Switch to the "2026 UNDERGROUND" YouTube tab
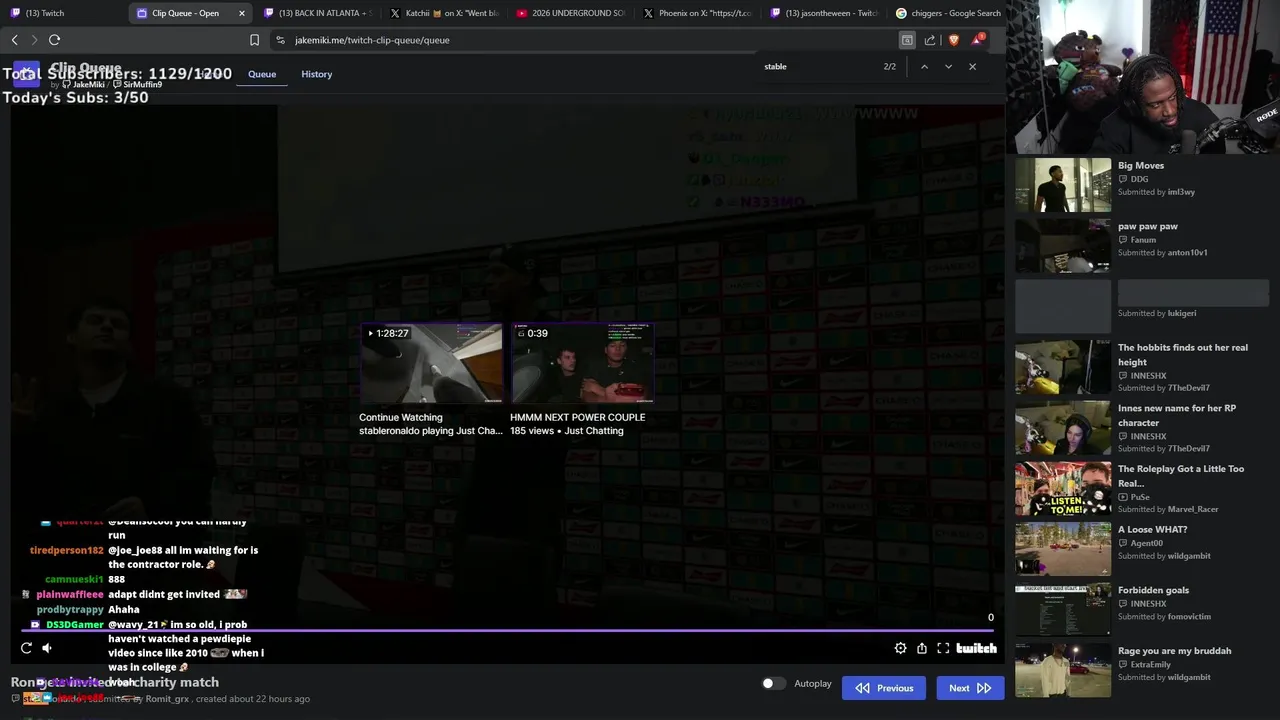Viewport: 1280px width, 720px height. click(571, 13)
